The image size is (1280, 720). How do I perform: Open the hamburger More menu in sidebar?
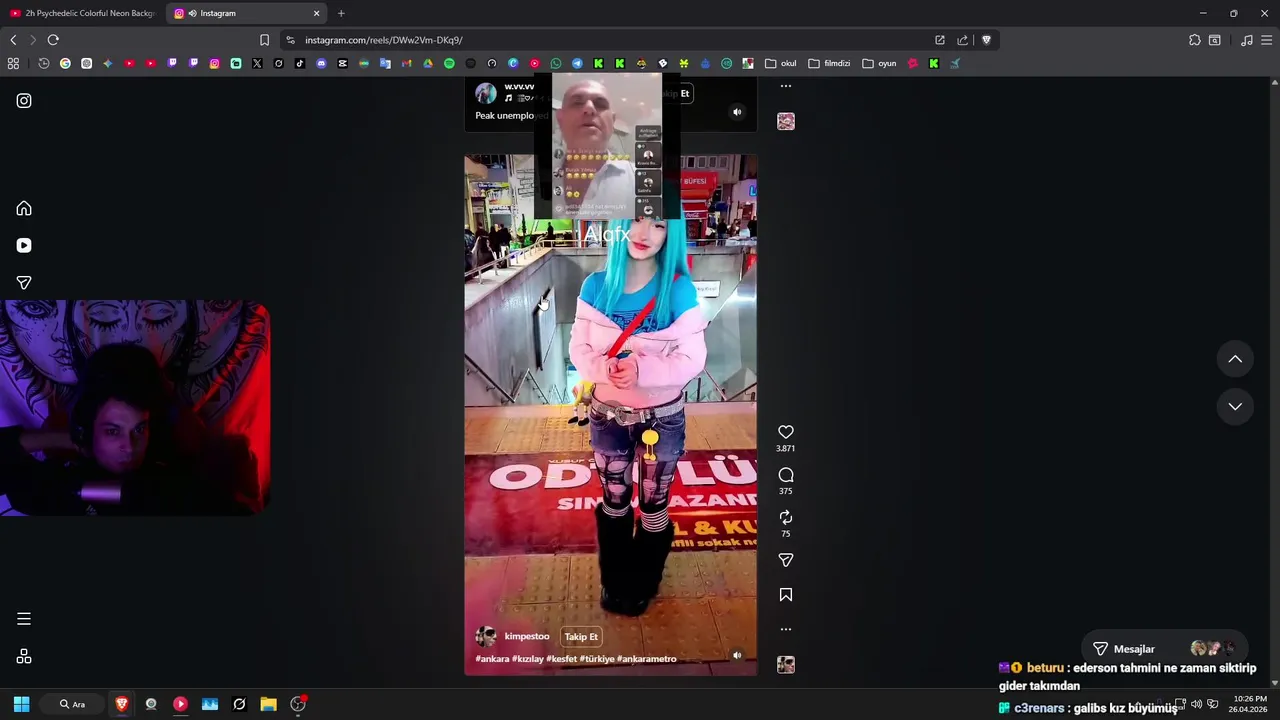[24, 619]
